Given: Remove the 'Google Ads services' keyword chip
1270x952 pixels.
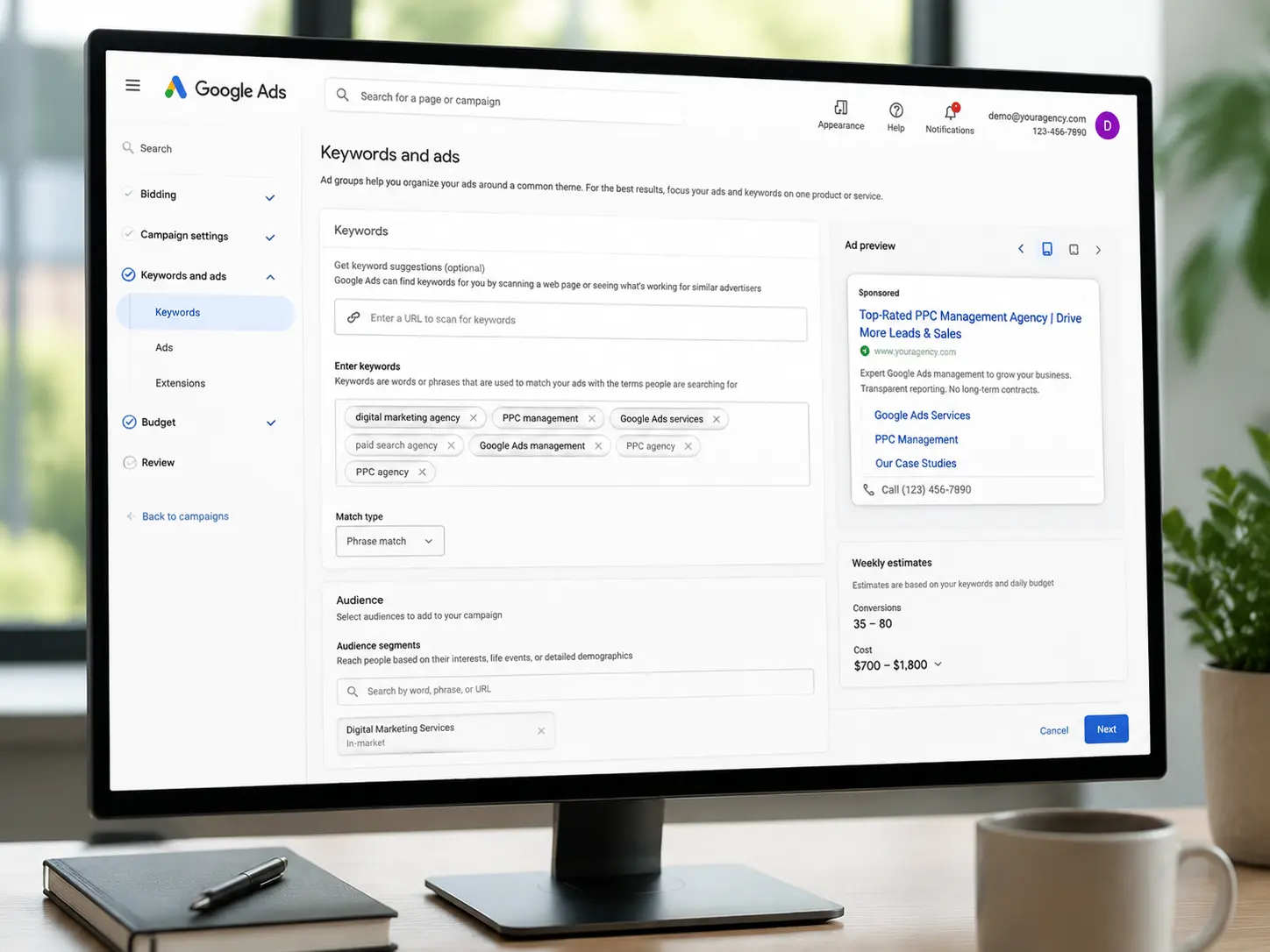Looking at the screenshot, I should 717,420.
